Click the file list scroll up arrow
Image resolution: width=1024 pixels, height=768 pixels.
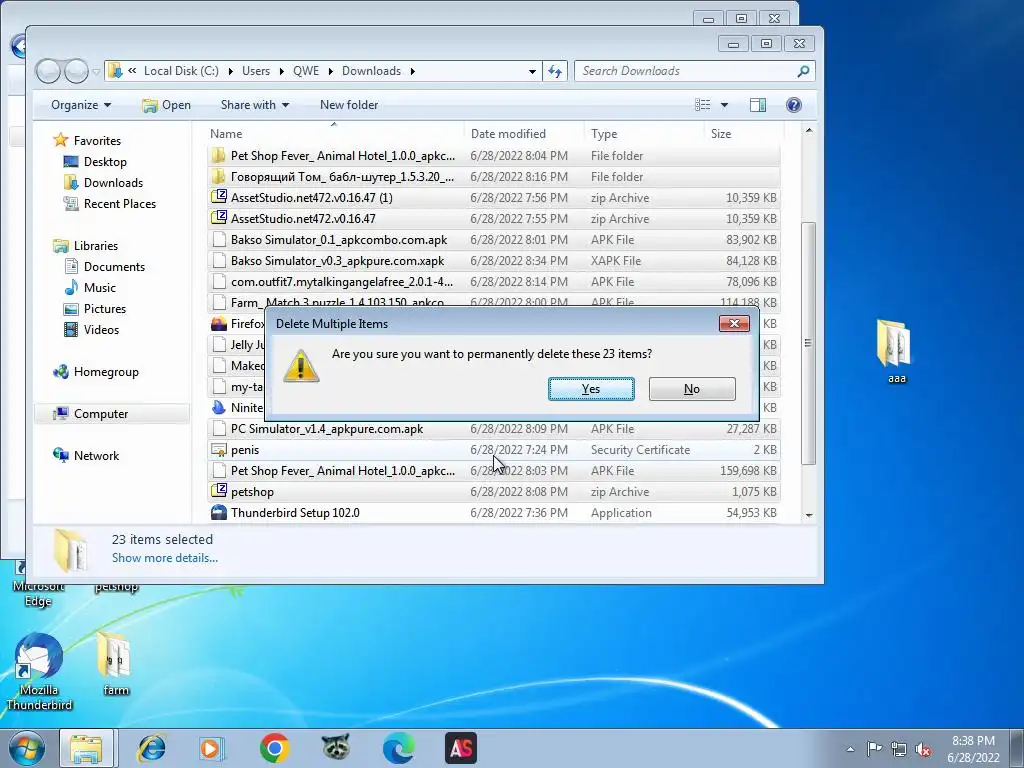coord(808,131)
